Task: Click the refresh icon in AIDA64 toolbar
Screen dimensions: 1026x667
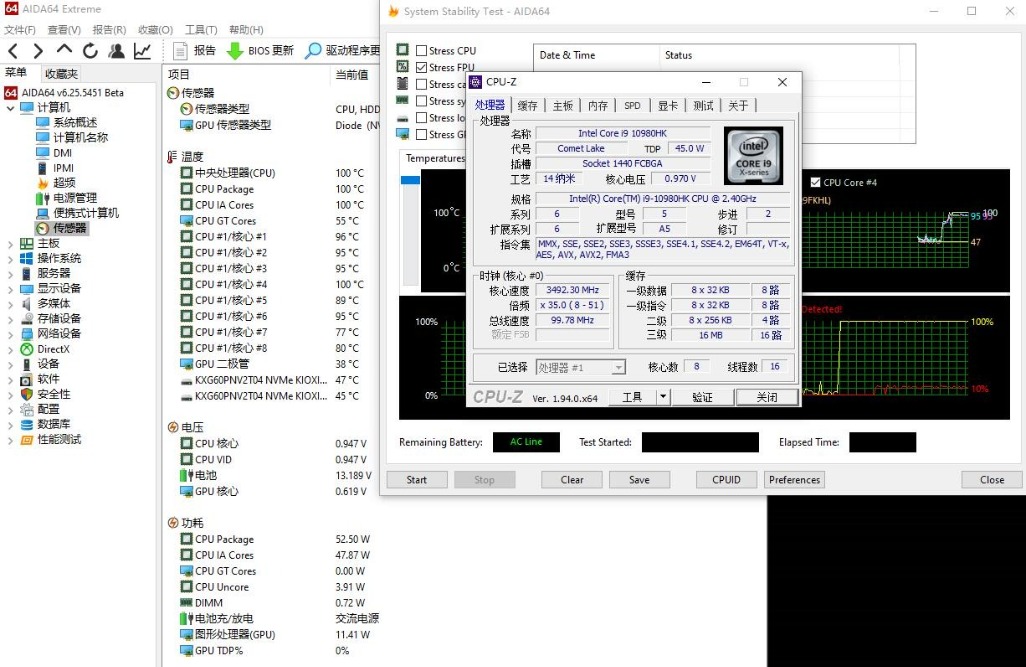Action: (x=91, y=50)
